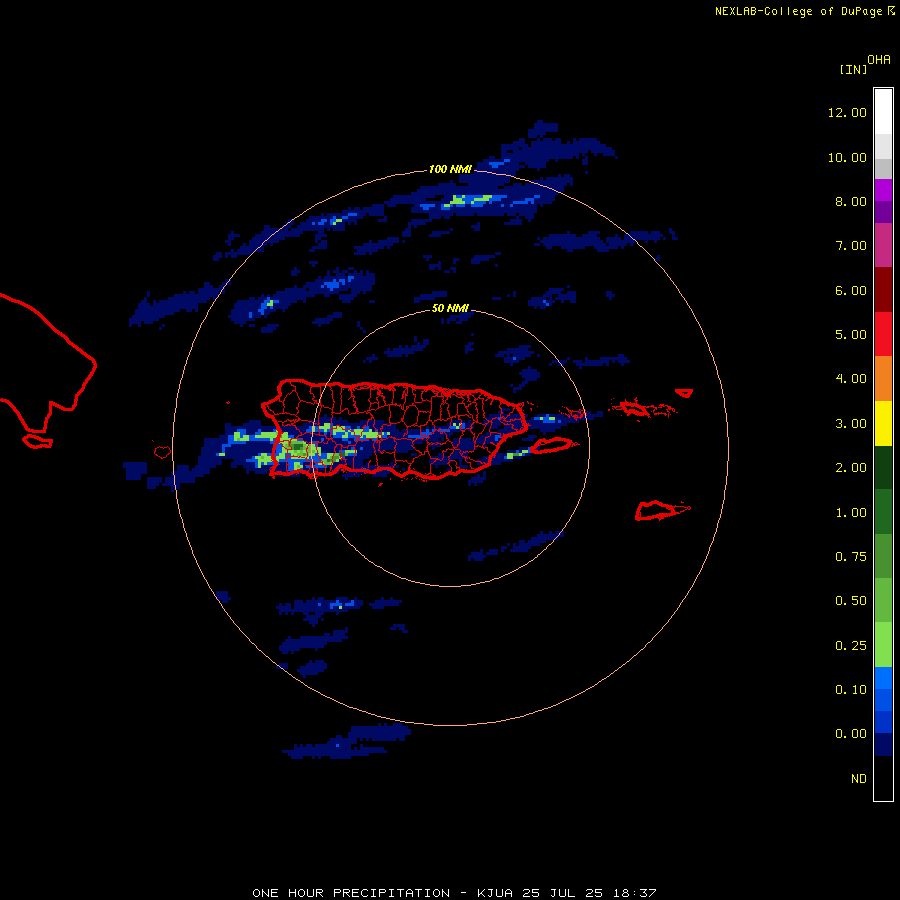The image size is (900, 900).
Task: Click the "0.00" scale text
Action: pos(851,734)
